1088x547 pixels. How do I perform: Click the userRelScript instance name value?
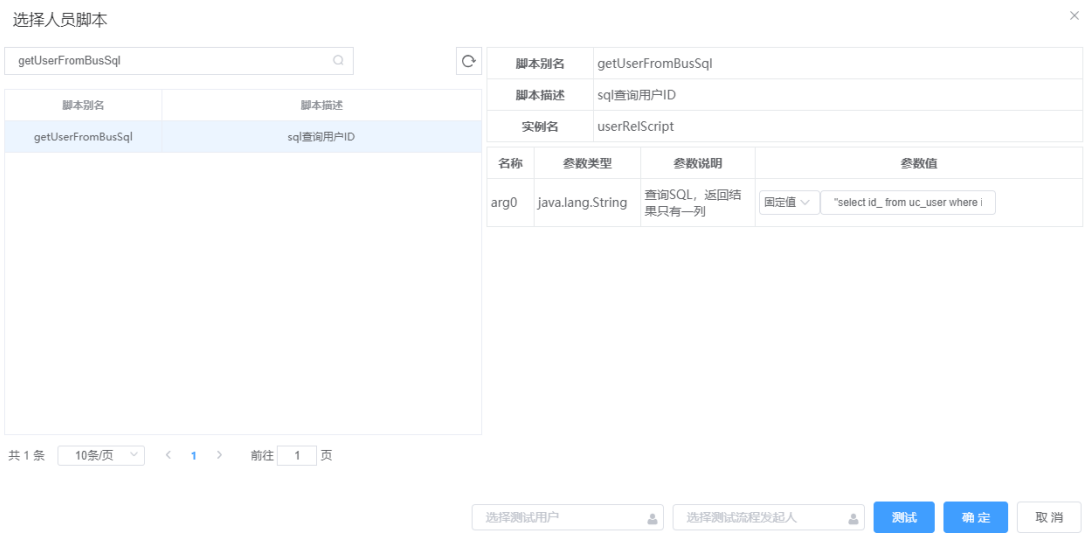point(635,126)
